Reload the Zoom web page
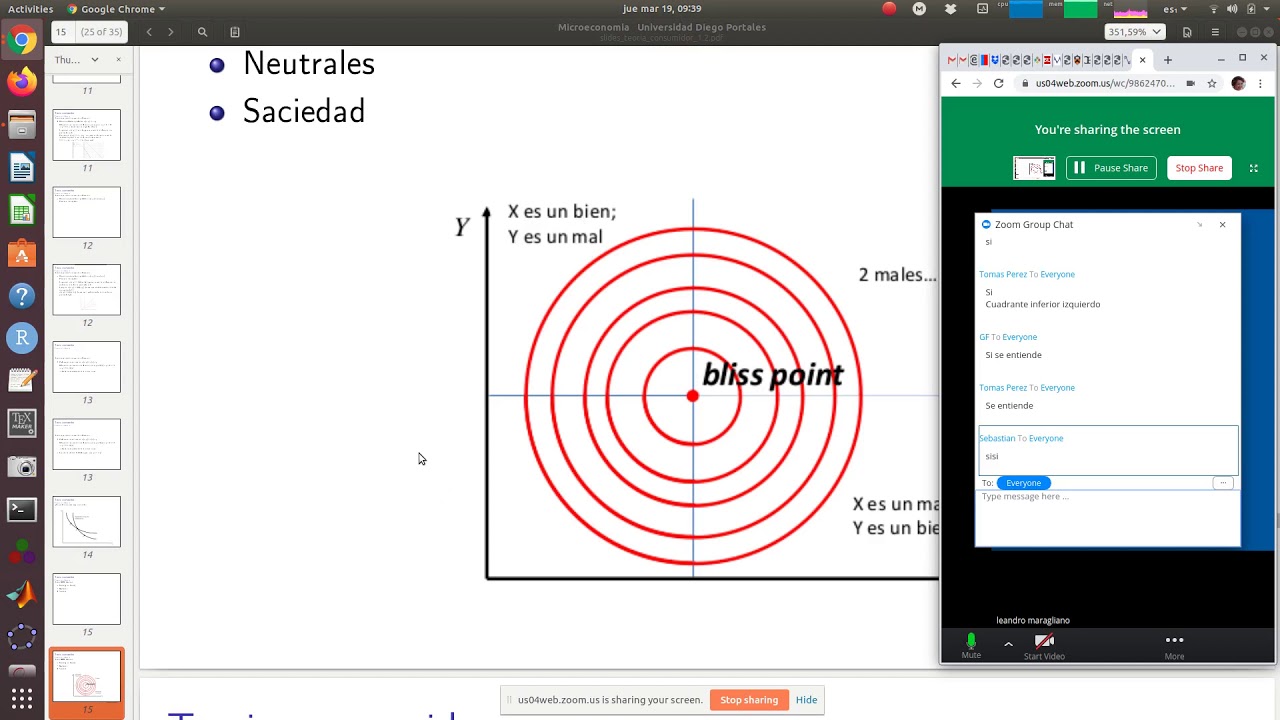The height and width of the screenshot is (720, 1280). pyautogui.click(x=998, y=84)
